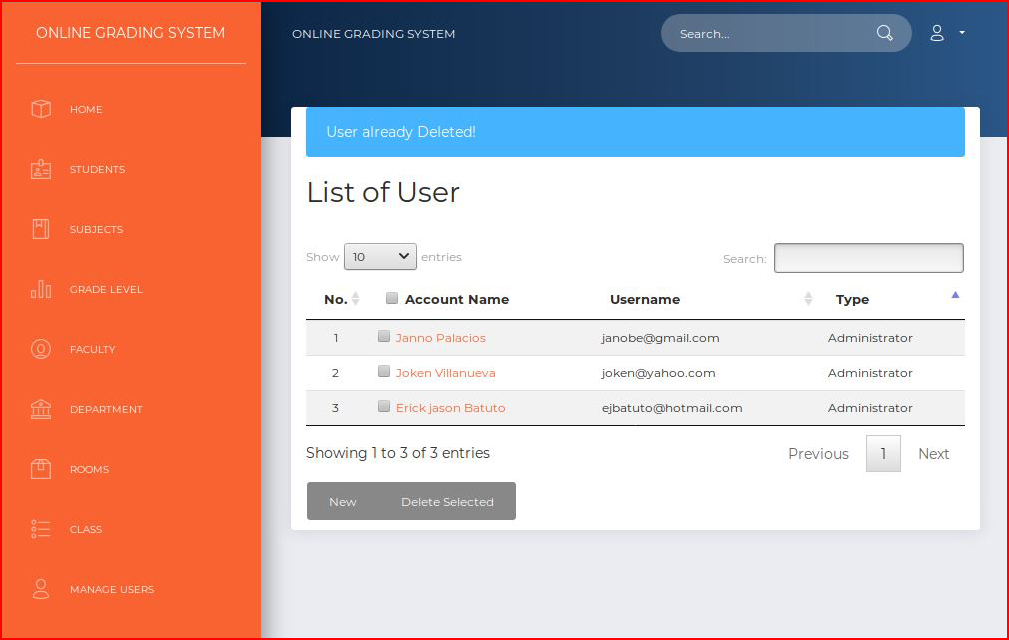
Task: Click Administrator type in Erick jason Batuto row
Action: tap(870, 408)
